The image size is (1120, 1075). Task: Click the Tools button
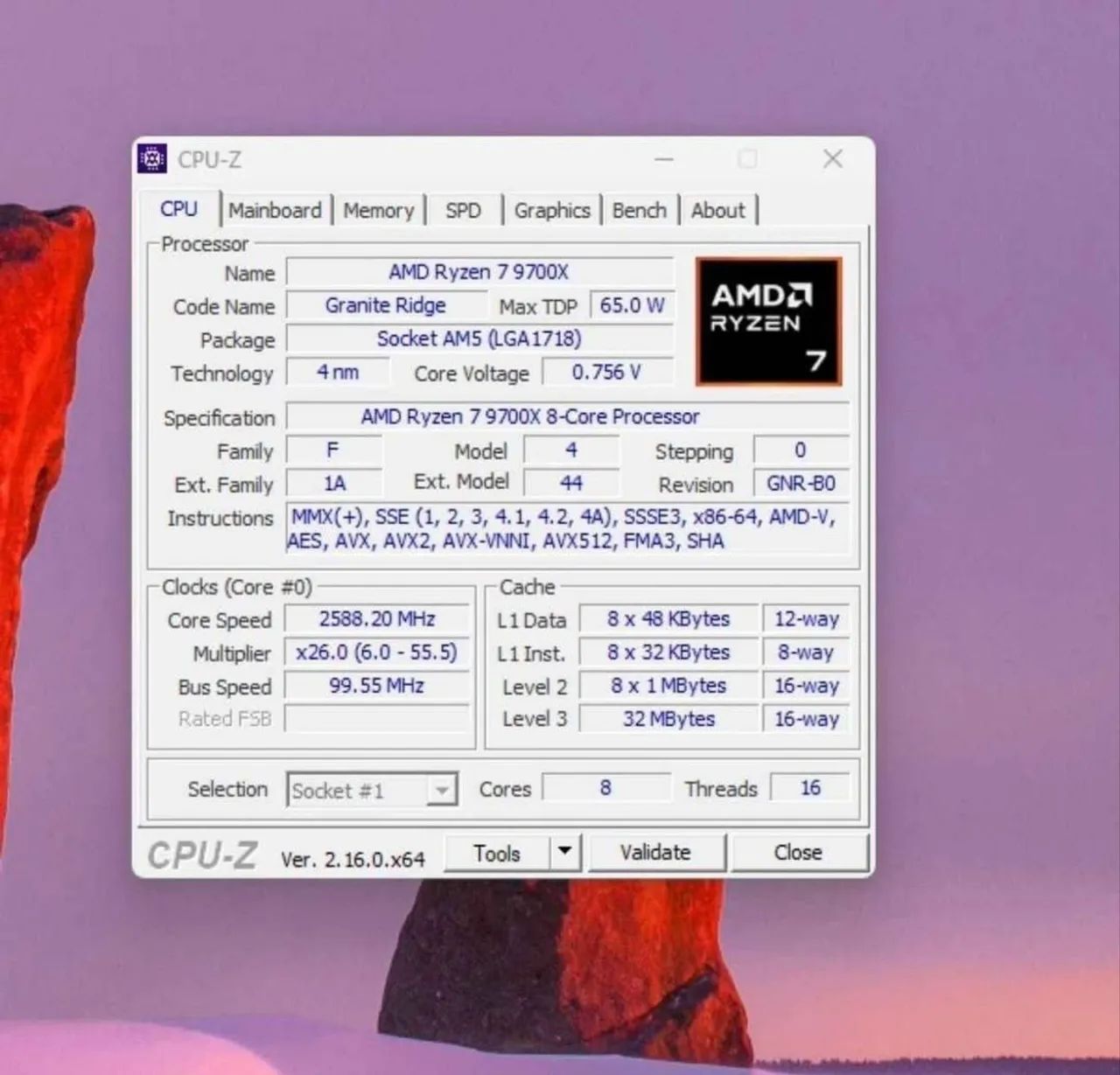click(497, 853)
